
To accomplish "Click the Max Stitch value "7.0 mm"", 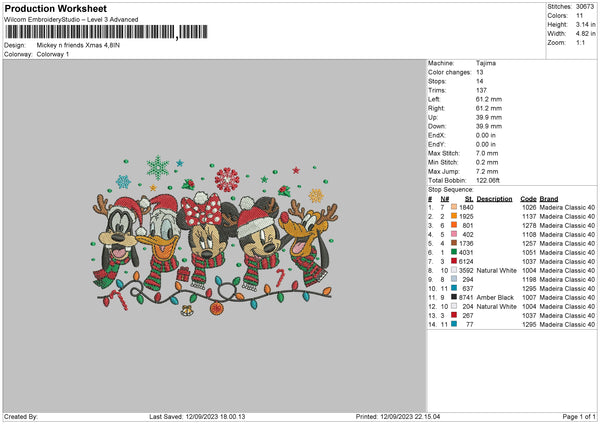I will 487,153.
